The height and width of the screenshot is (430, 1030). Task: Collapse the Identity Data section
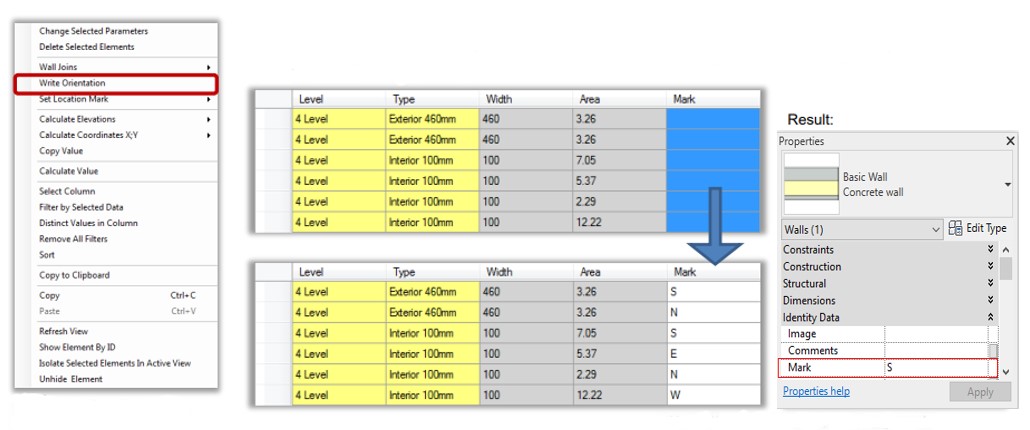990,317
